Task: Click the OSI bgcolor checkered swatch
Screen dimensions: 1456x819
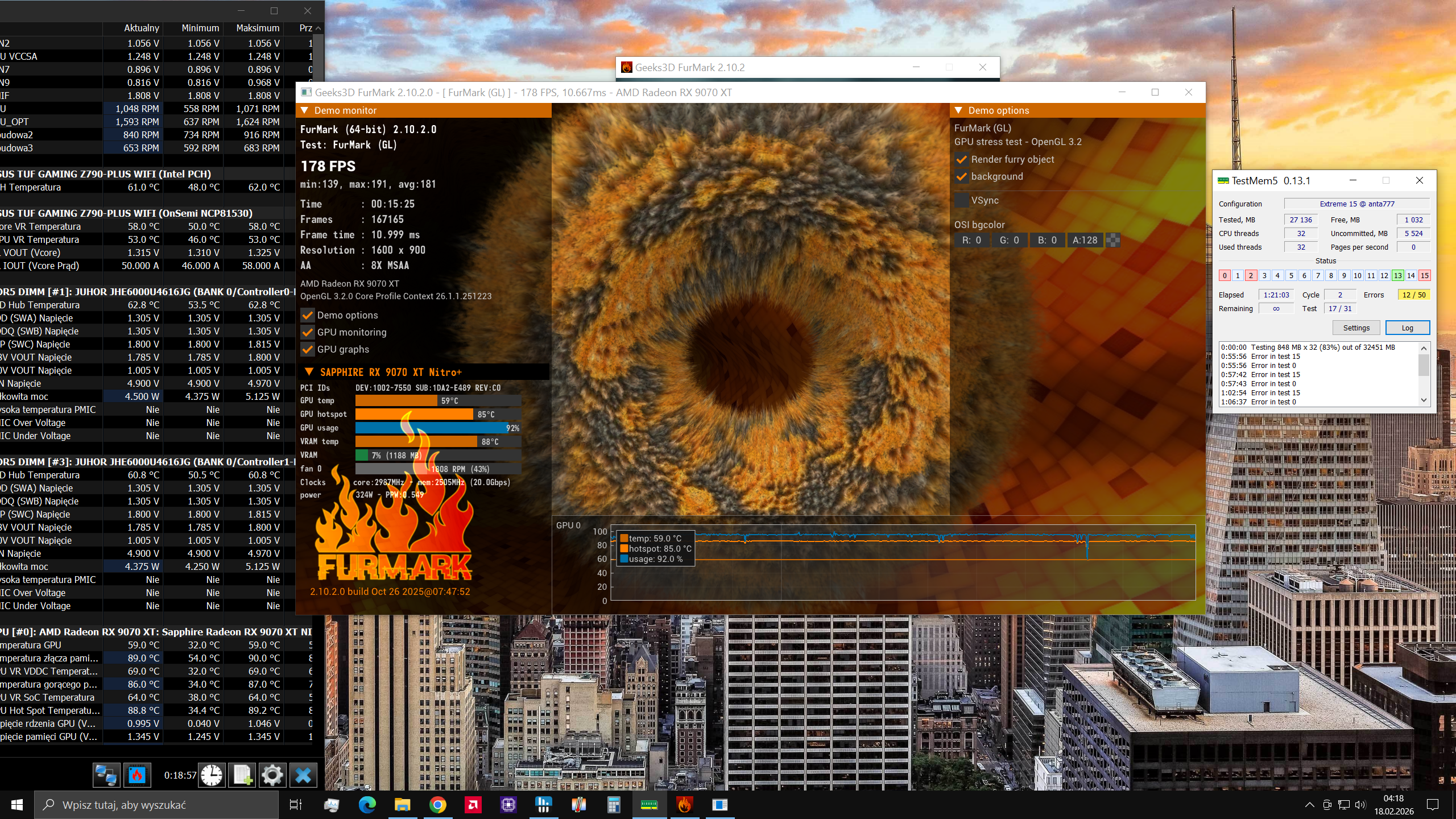Action: tap(1113, 240)
